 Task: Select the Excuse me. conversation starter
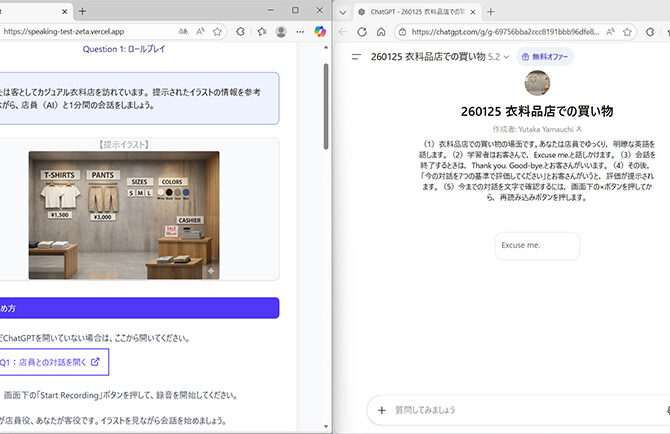pos(537,245)
